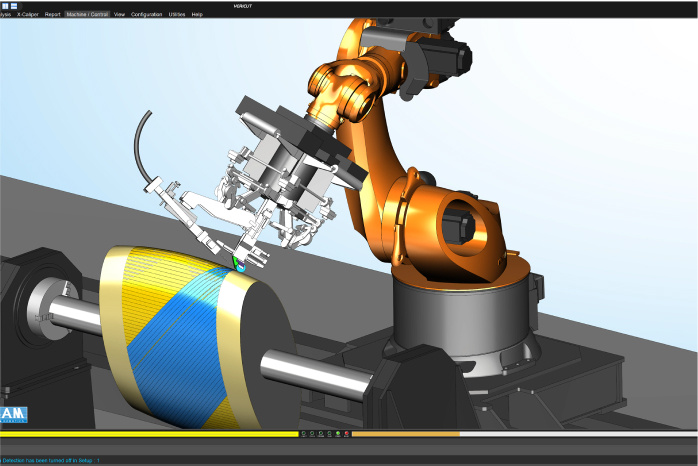Click the green status light beside the progress bar
Viewport: 698px width, 466px height.
coord(337,434)
